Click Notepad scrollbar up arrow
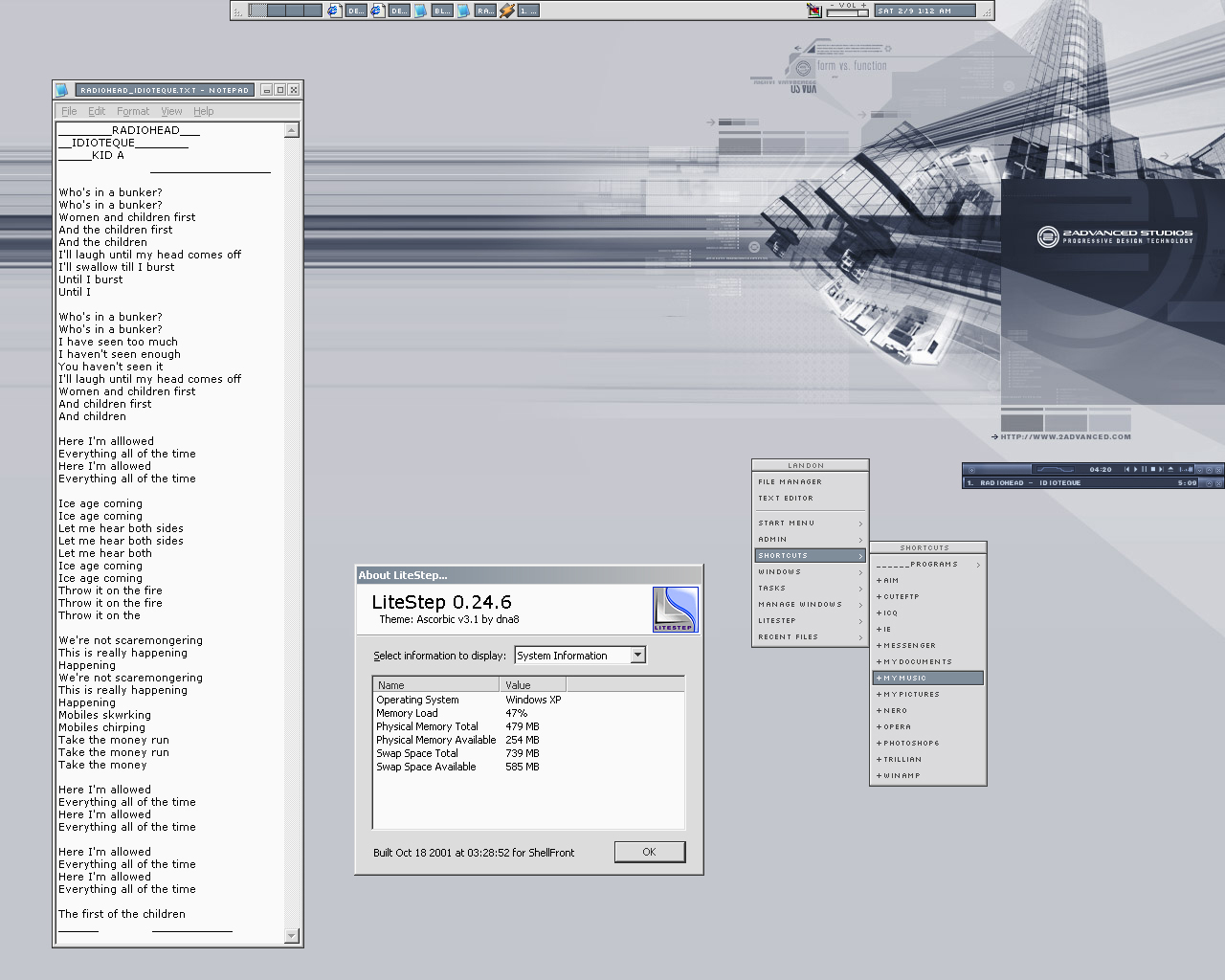Screen dimensions: 1225x980 [292, 130]
